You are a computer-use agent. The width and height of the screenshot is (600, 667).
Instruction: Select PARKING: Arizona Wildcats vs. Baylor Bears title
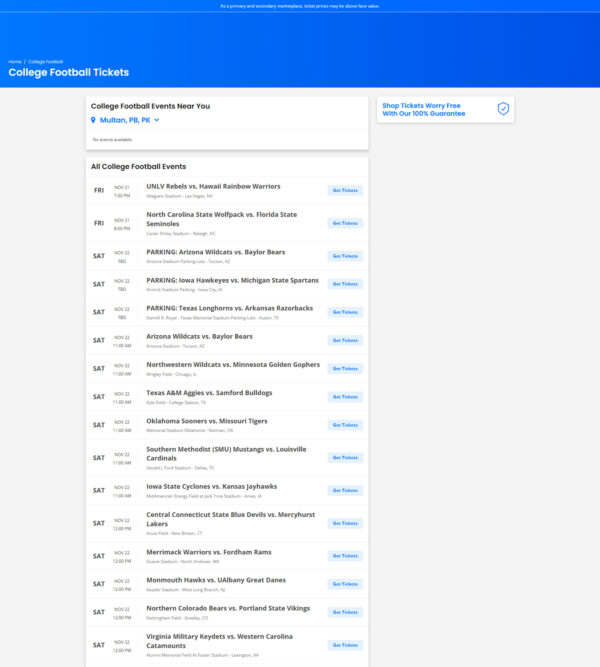[x=216, y=252]
